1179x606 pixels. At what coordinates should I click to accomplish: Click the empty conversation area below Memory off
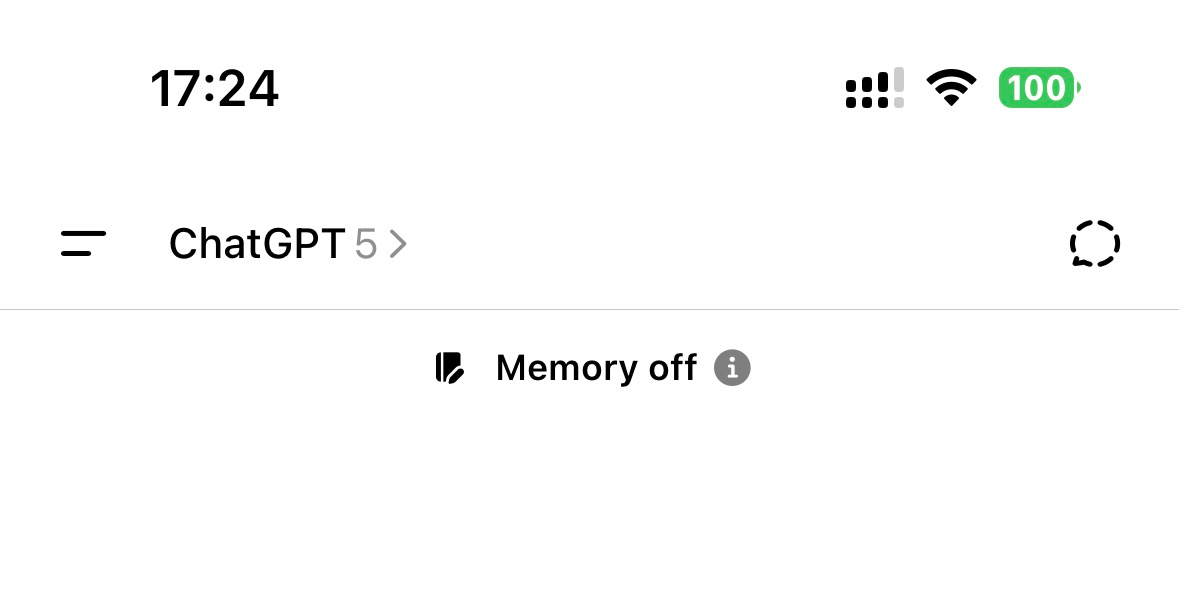pyautogui.click(x=589, y=500)
